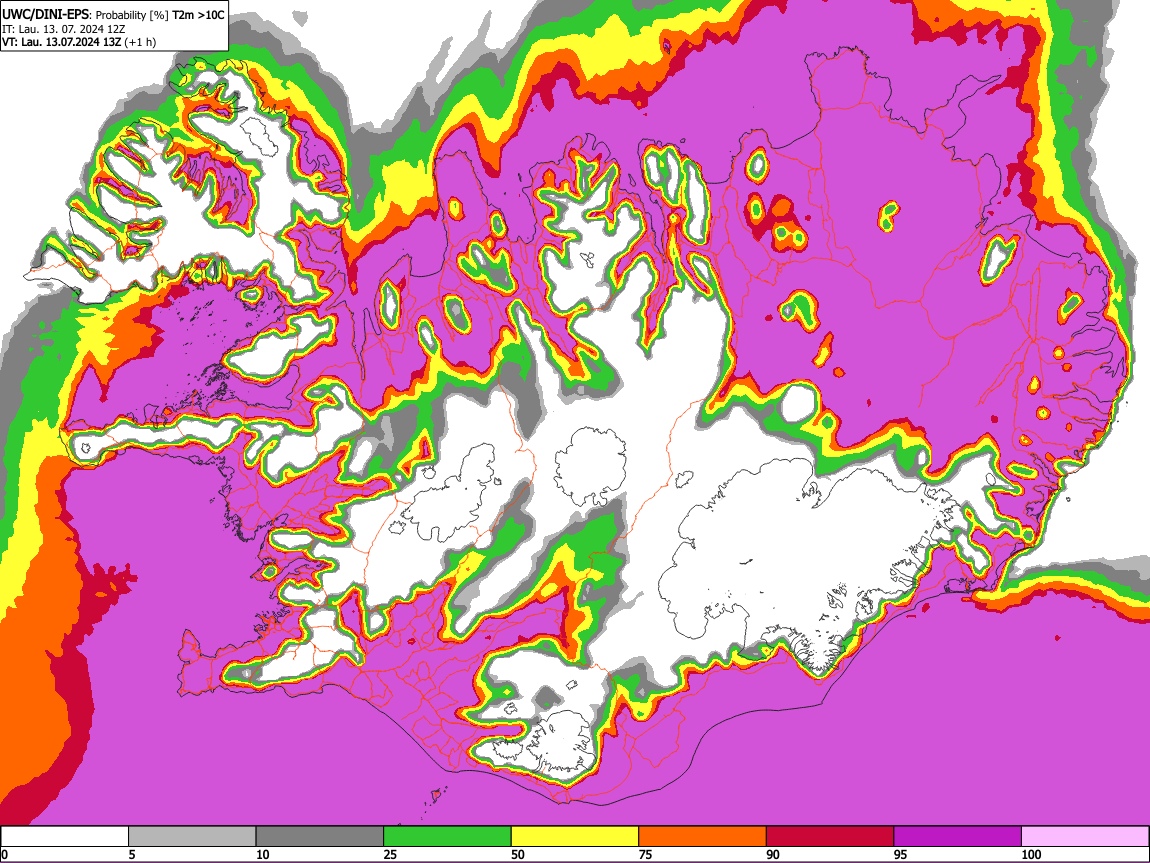Click the dark grey 10–25 legend swatch
The image size is (1150, 863).
[320, 837]
